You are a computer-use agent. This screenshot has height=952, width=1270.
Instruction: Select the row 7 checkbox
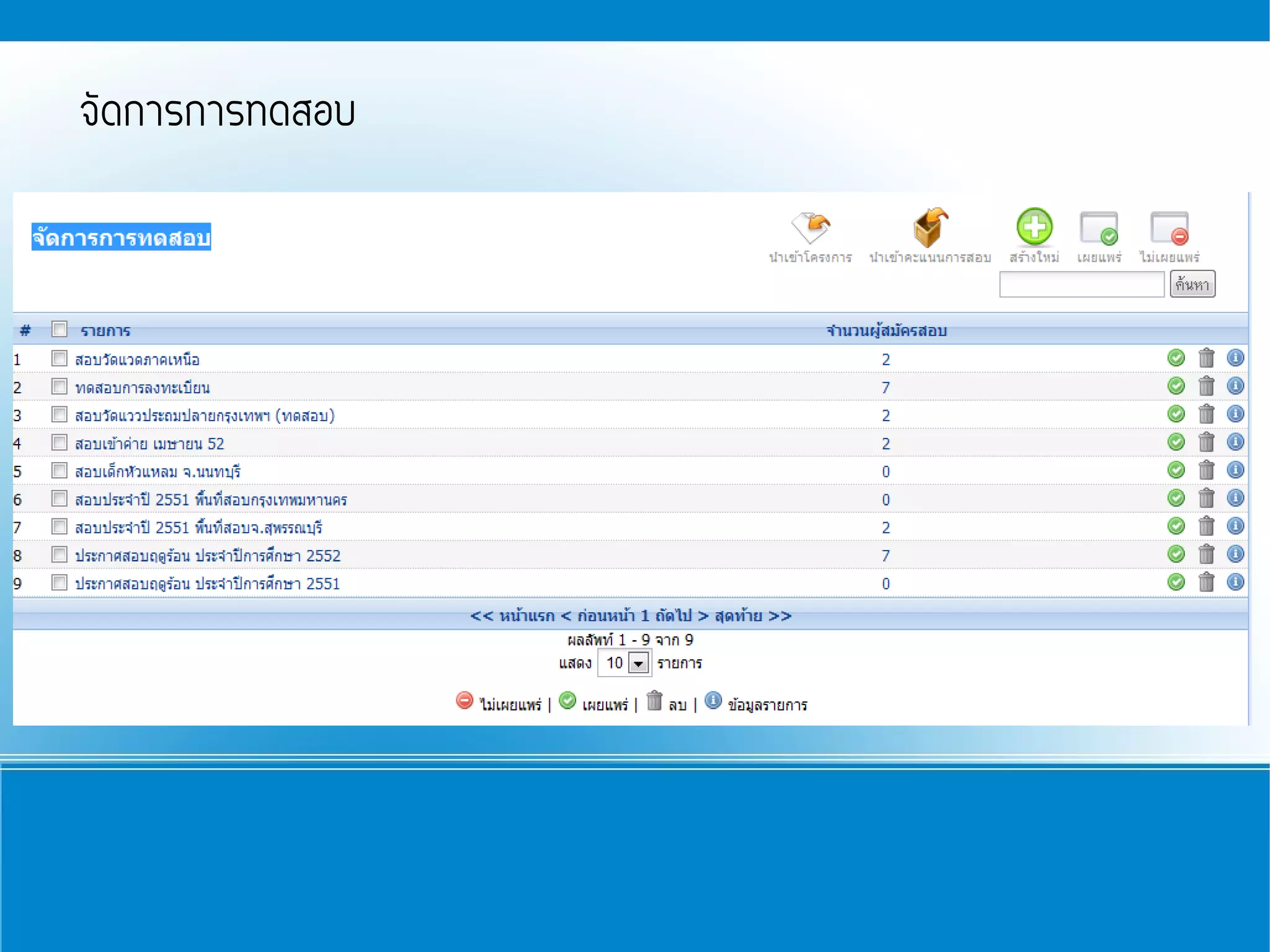click(x=60, y=527)
